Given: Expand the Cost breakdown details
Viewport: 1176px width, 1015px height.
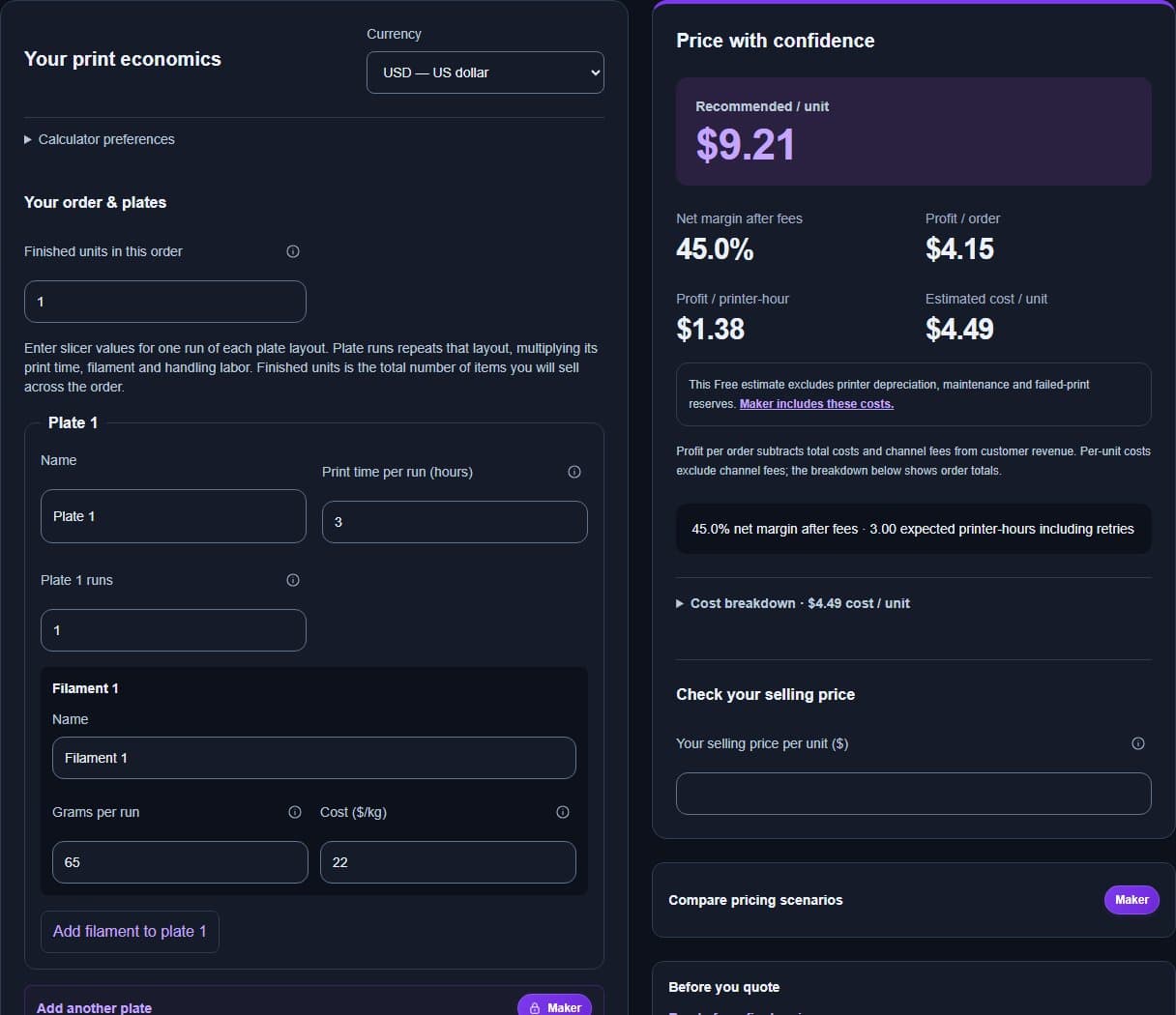Looking at the screenshot, I should (x=793, y=603).
